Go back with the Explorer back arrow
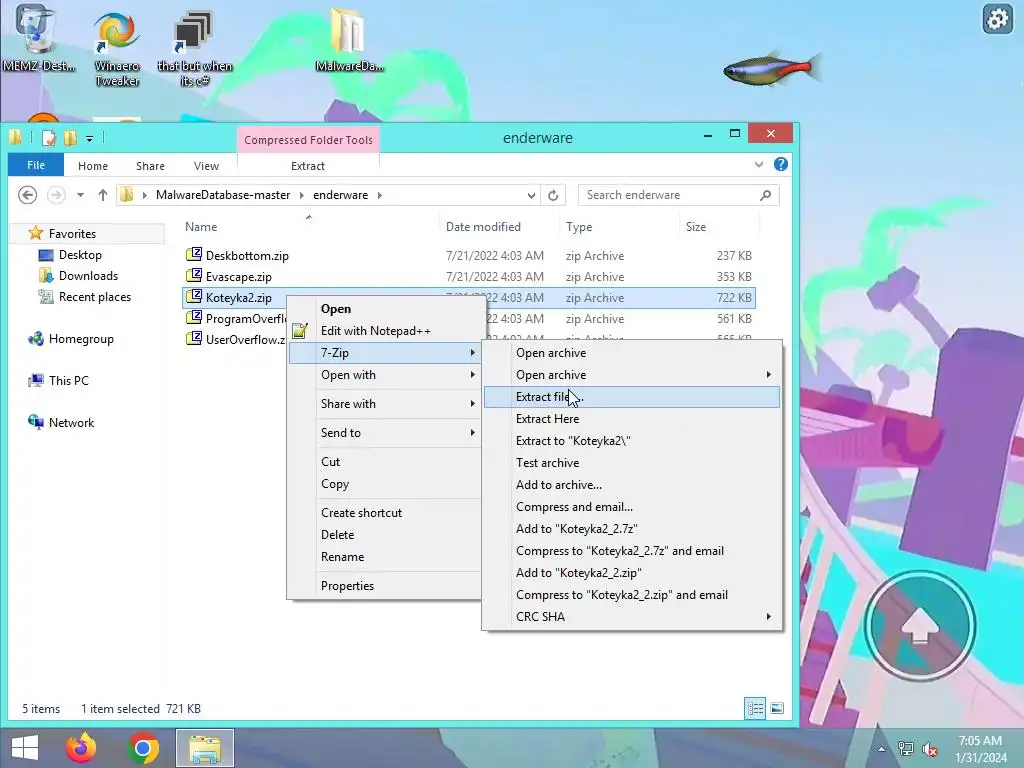Screen dimensions: 1024x768 pyautogui.click(x=27, y=195)
